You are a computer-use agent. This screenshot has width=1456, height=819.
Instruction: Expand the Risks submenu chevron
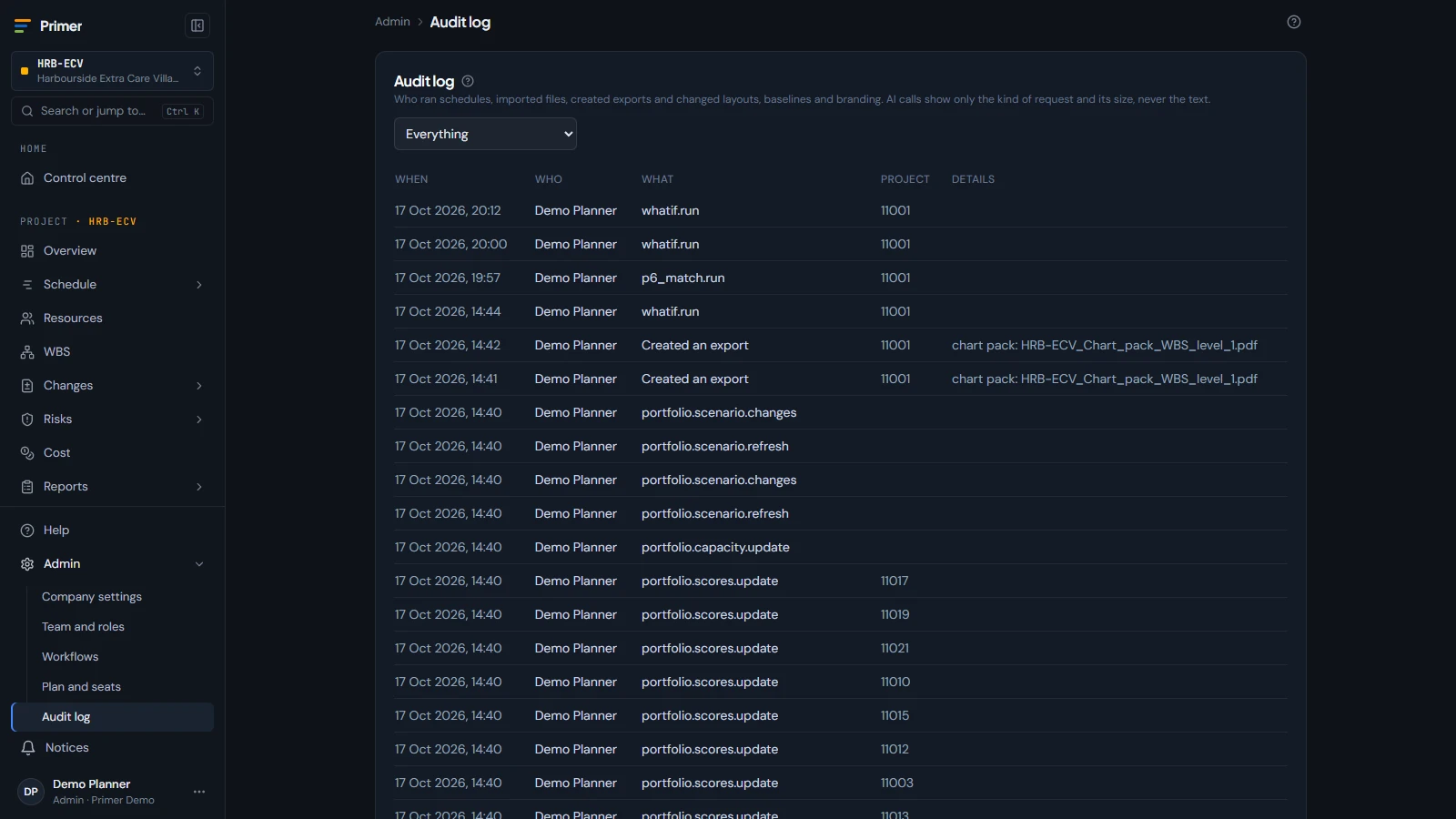click(199, 420)
